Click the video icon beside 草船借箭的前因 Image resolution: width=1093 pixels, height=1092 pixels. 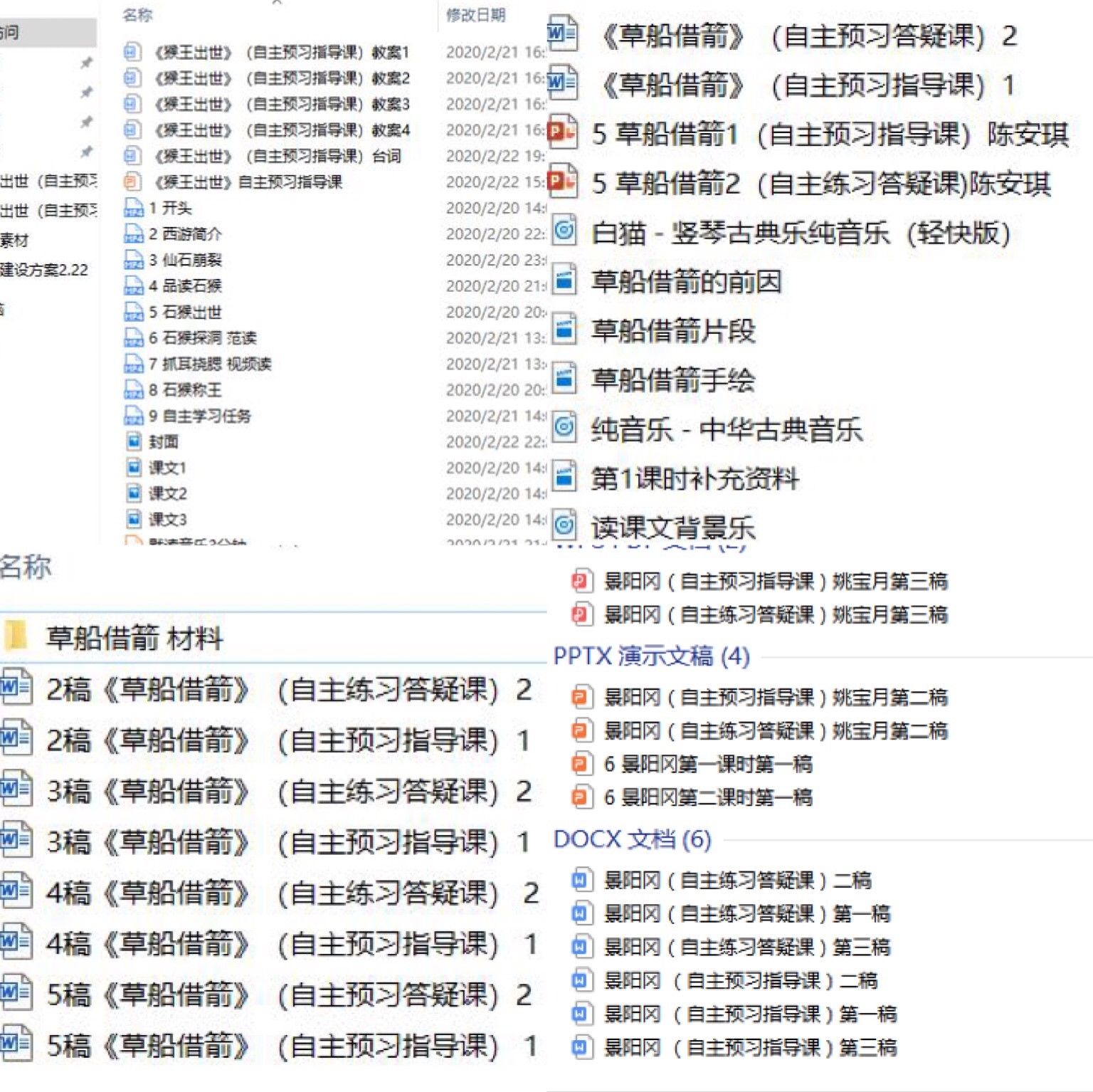tap(564, 280)
